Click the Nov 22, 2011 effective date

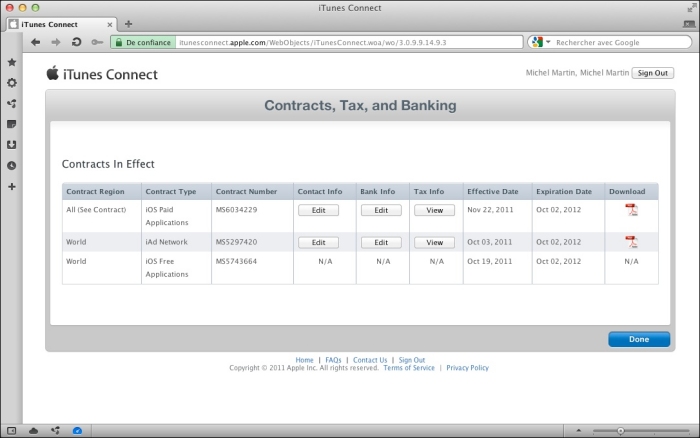click(490, 210)
